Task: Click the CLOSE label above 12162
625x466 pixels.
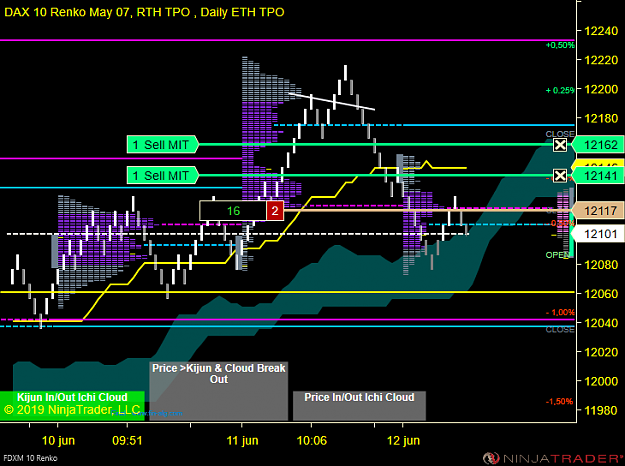Action: tap(560, 134)
